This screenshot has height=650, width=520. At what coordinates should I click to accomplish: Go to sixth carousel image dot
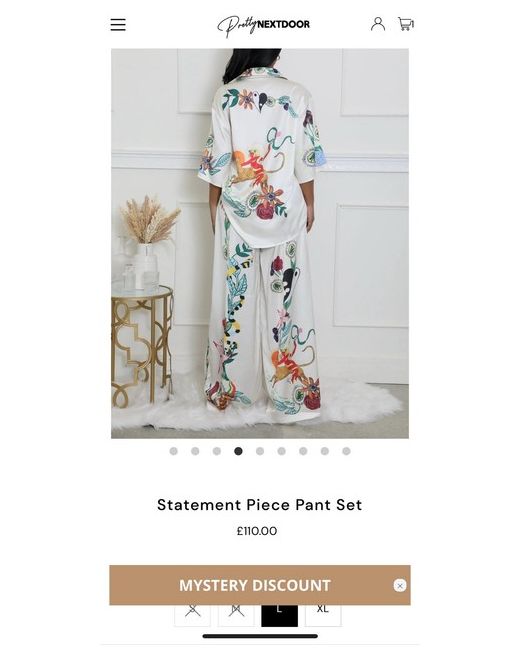pos(282,451)
